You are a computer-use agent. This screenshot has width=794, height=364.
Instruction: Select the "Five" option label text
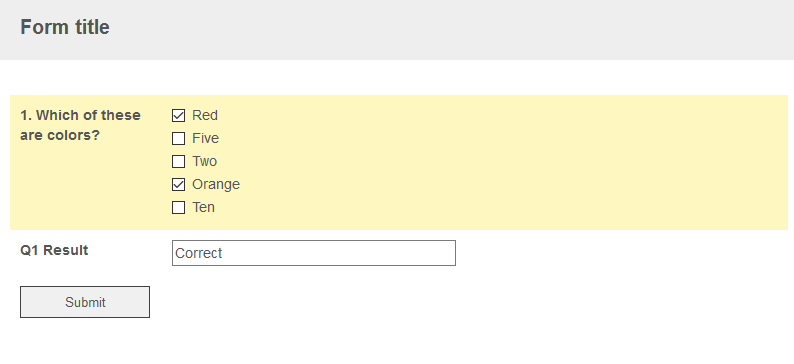click(206, 138)
